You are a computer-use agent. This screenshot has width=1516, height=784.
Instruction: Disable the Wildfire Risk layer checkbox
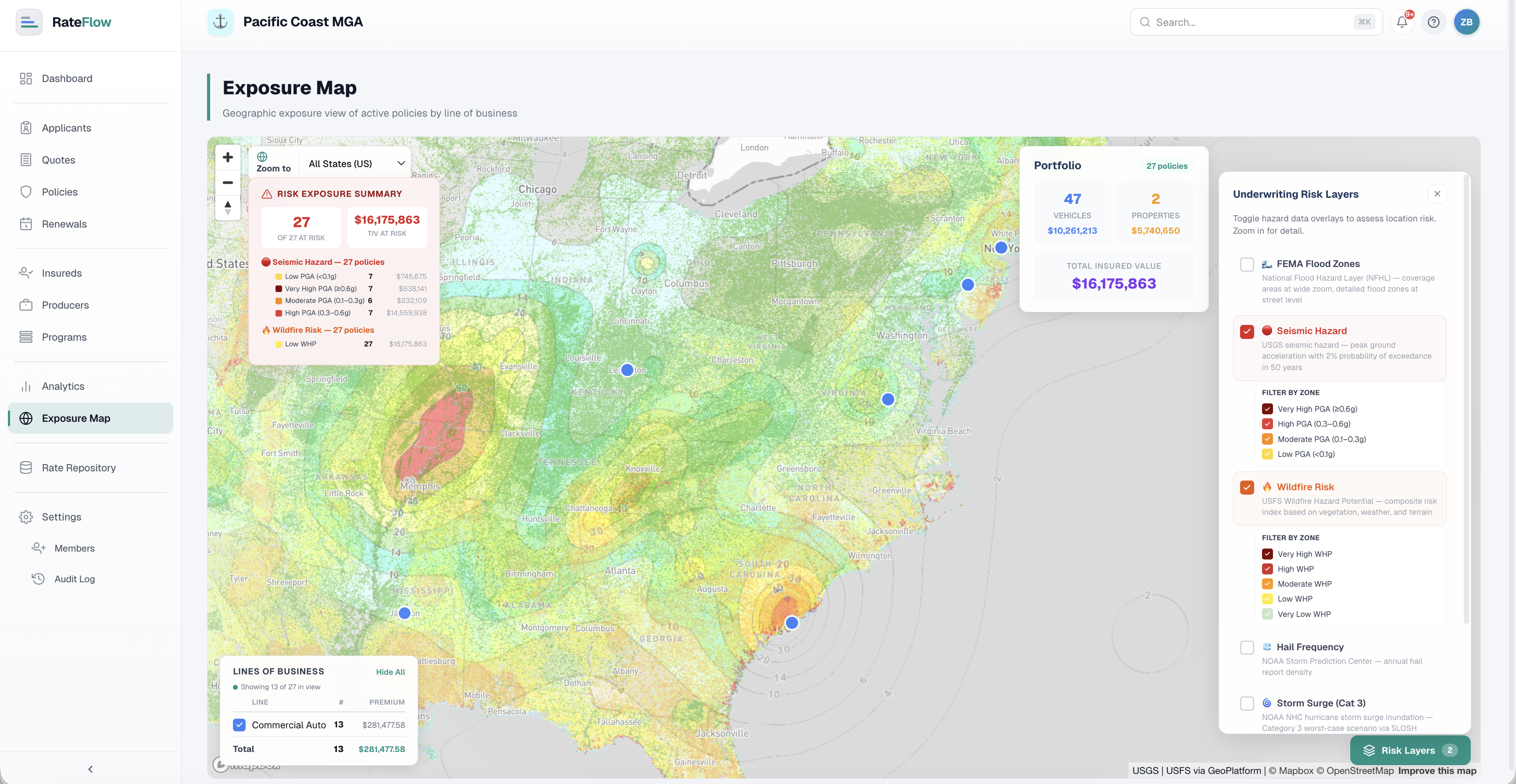pyautogui.click(x=1247, y=488)
